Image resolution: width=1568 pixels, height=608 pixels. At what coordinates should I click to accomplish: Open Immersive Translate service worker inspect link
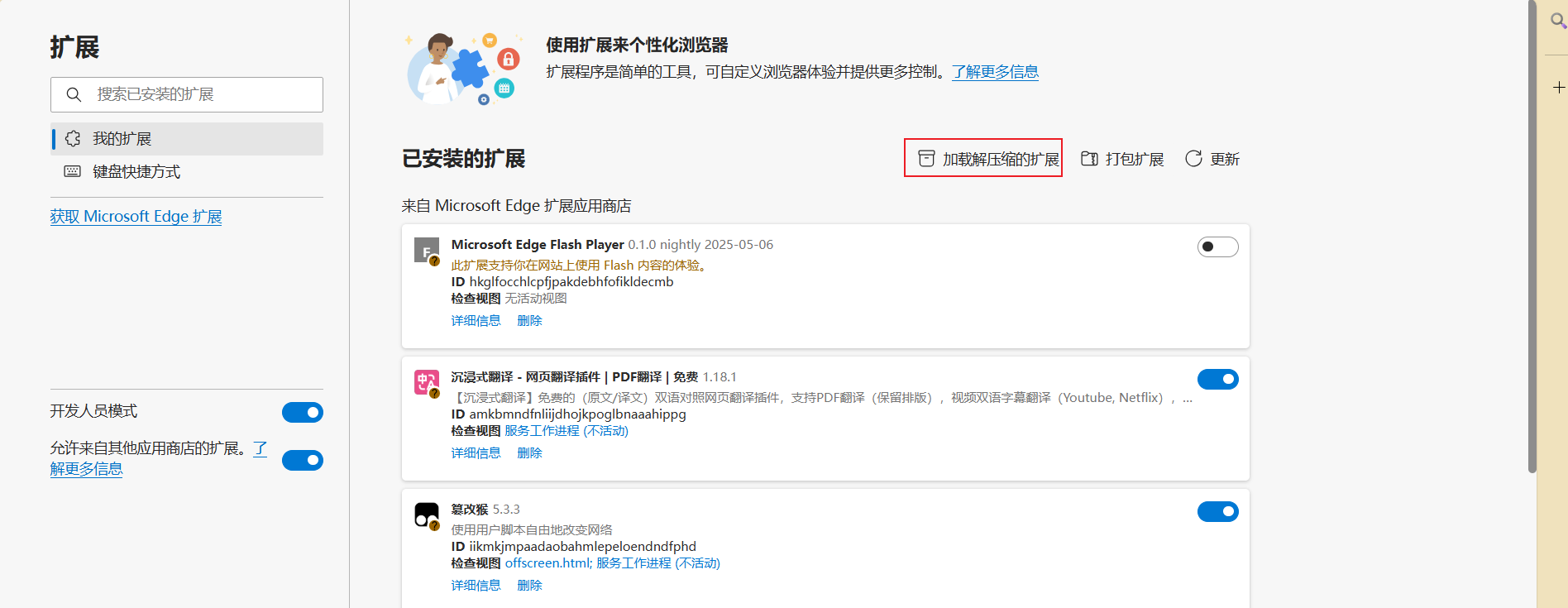[566, 431]
